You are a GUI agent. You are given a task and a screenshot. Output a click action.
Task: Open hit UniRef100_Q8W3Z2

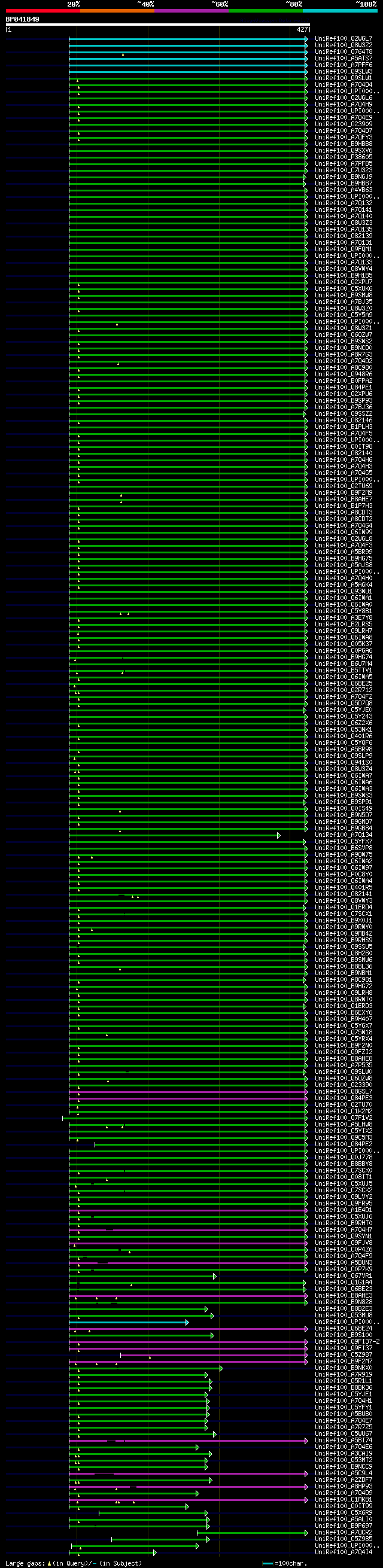click(x=344, y=45)
